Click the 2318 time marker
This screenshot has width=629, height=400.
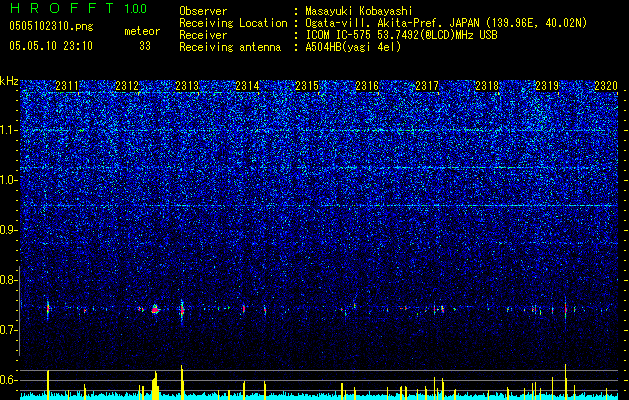(x=487, y=86)
